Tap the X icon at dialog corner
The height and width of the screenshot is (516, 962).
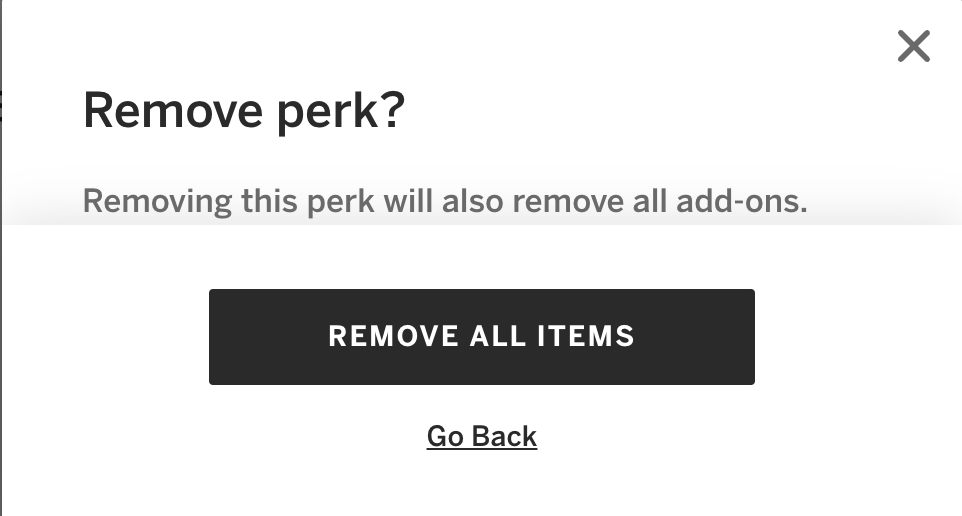(914, 46)
